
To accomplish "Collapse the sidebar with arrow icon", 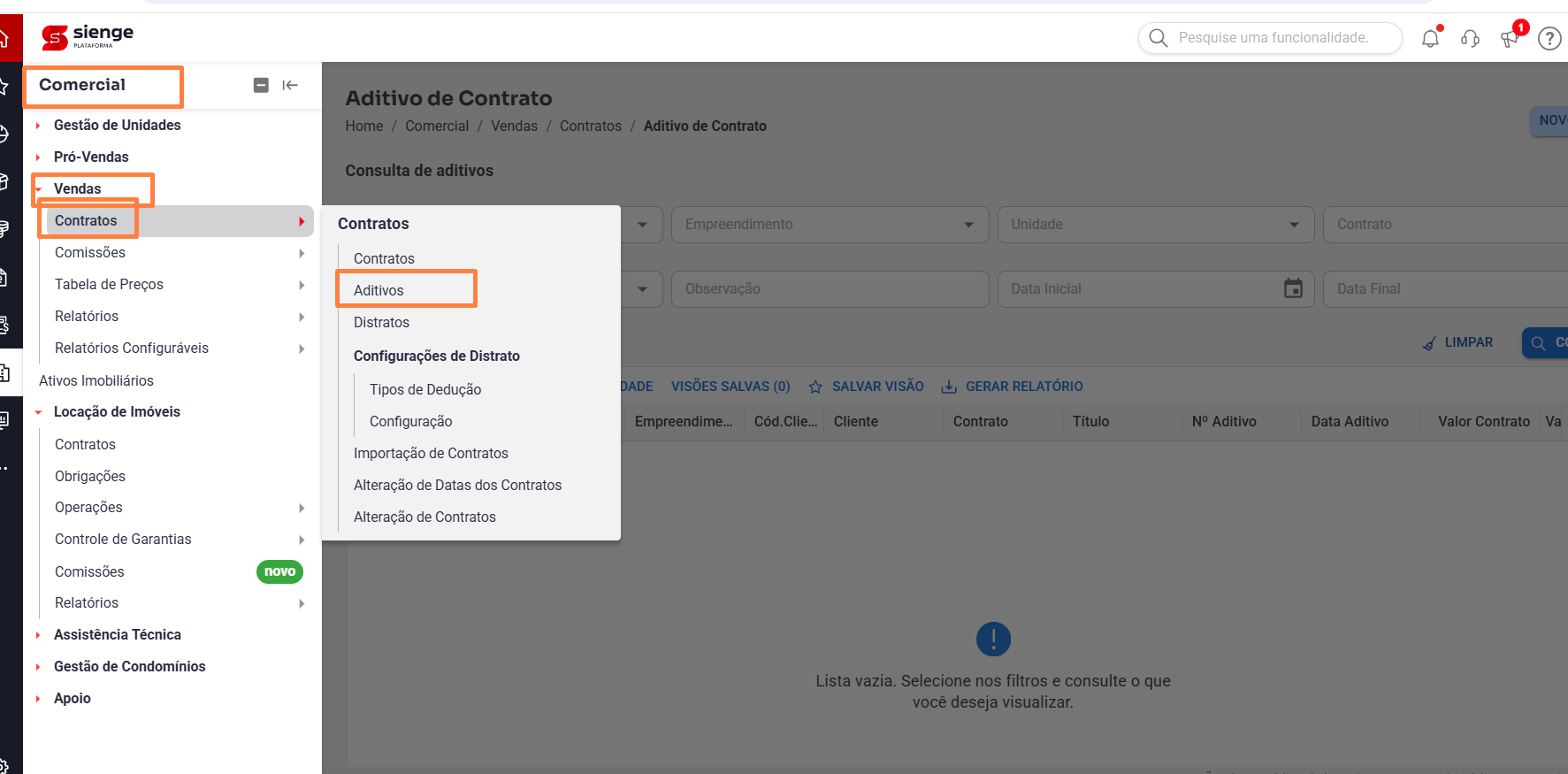I will pyautogui.click(x=290, y=85).
